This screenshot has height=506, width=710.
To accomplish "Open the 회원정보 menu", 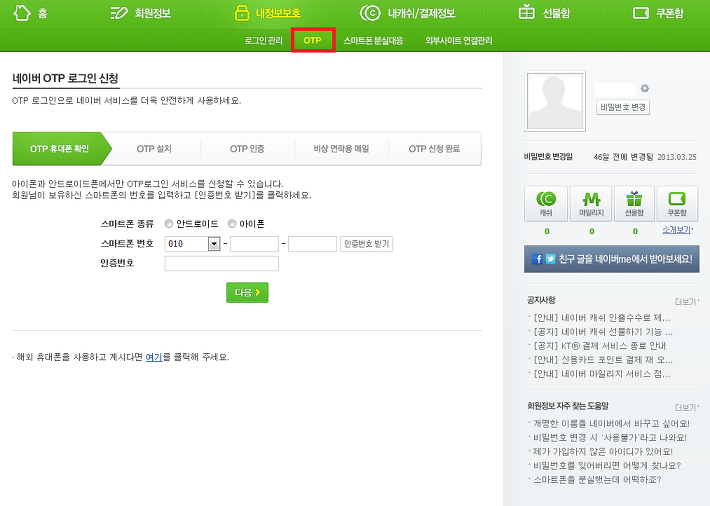I will (x=153, y=13).
